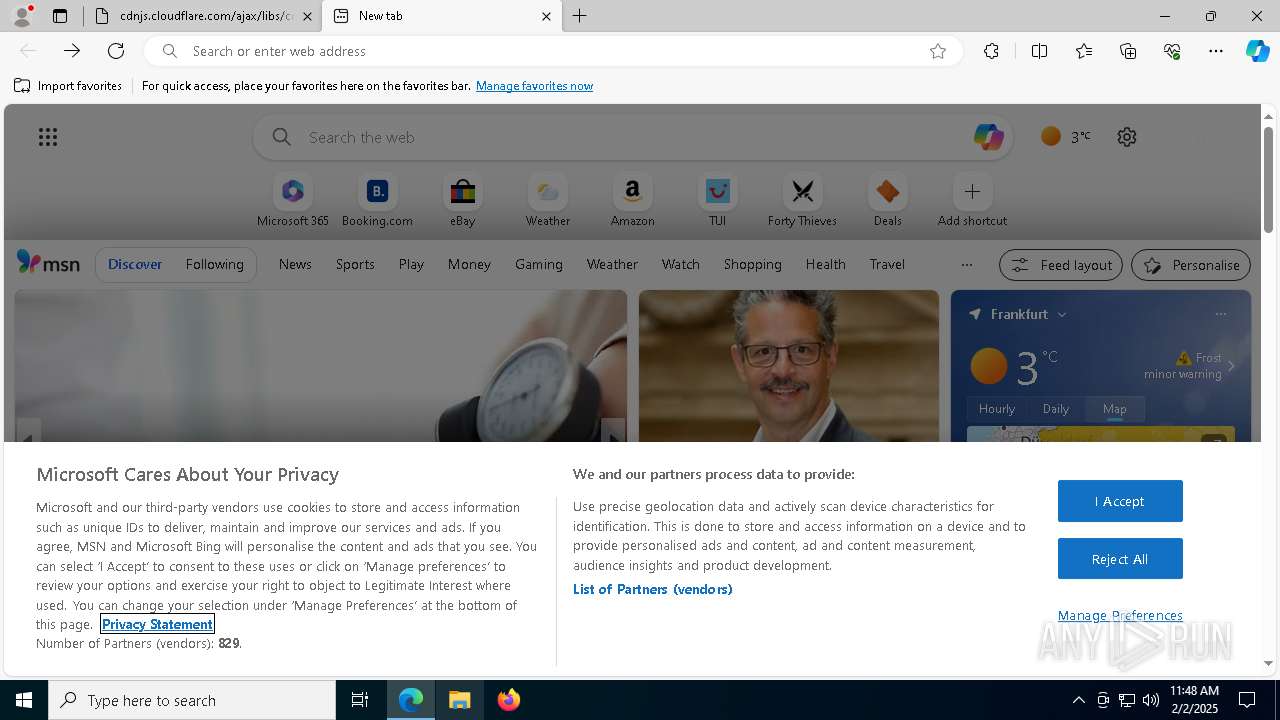Click Reject All cookies button

point(1120,559)
